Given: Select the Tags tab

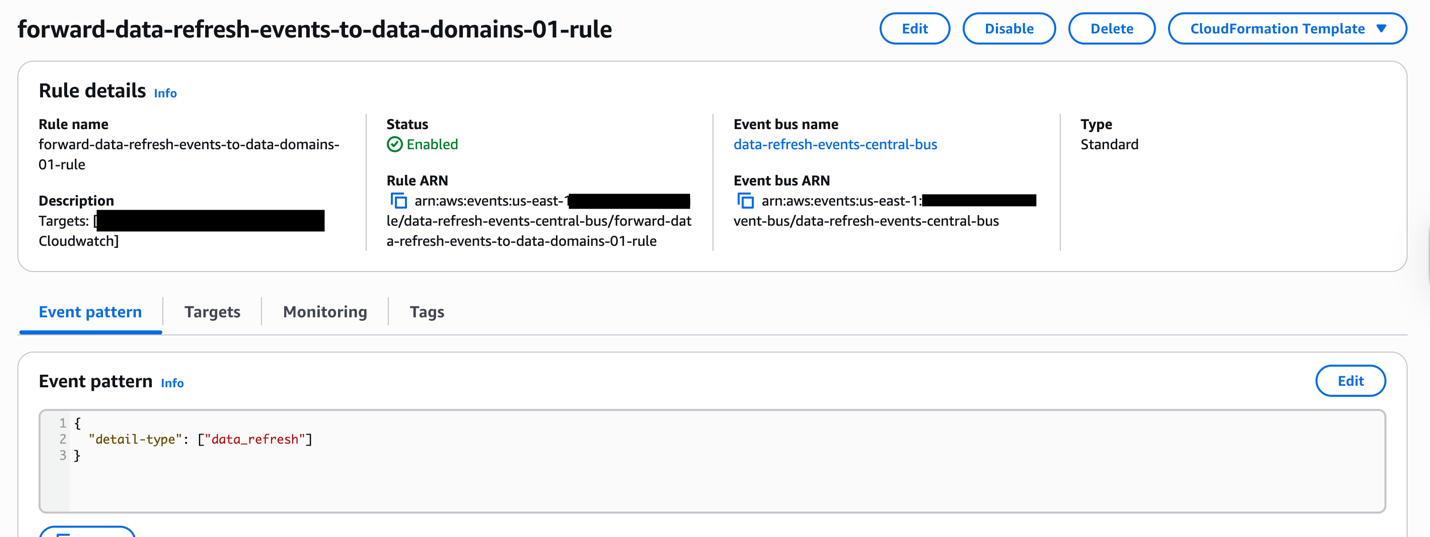Looking at the screenshot, I should 427,312.
